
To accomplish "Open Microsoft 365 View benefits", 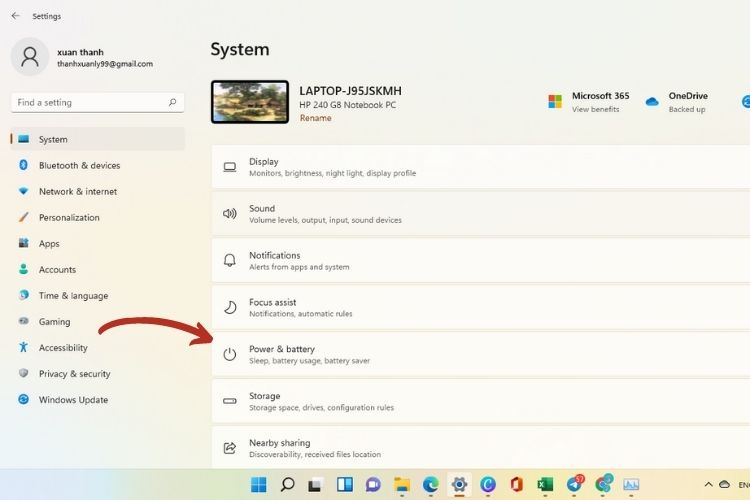I will pos(596,109).
